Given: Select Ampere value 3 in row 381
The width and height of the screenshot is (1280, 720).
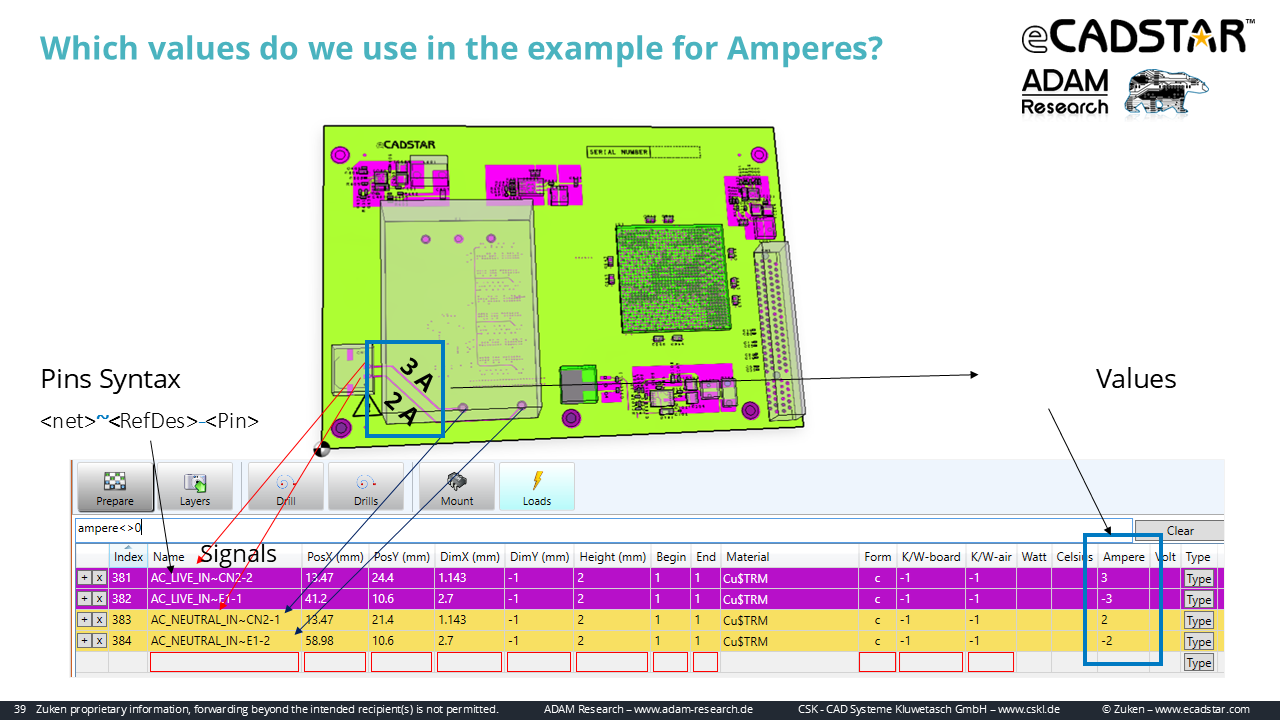Looking at the screenshot, I should click(1124, 578).
